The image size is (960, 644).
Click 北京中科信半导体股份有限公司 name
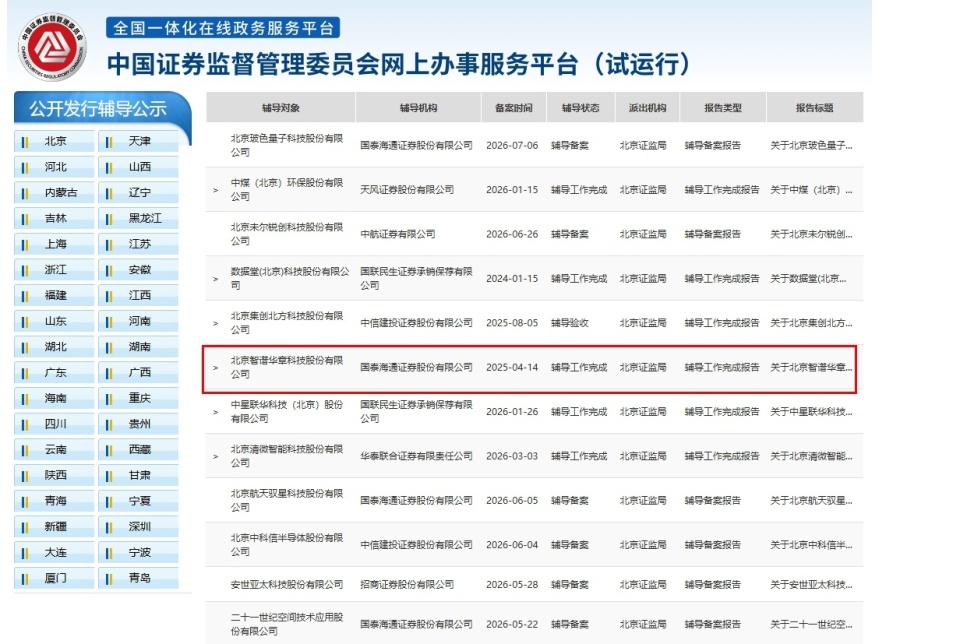tap(287, 545)
